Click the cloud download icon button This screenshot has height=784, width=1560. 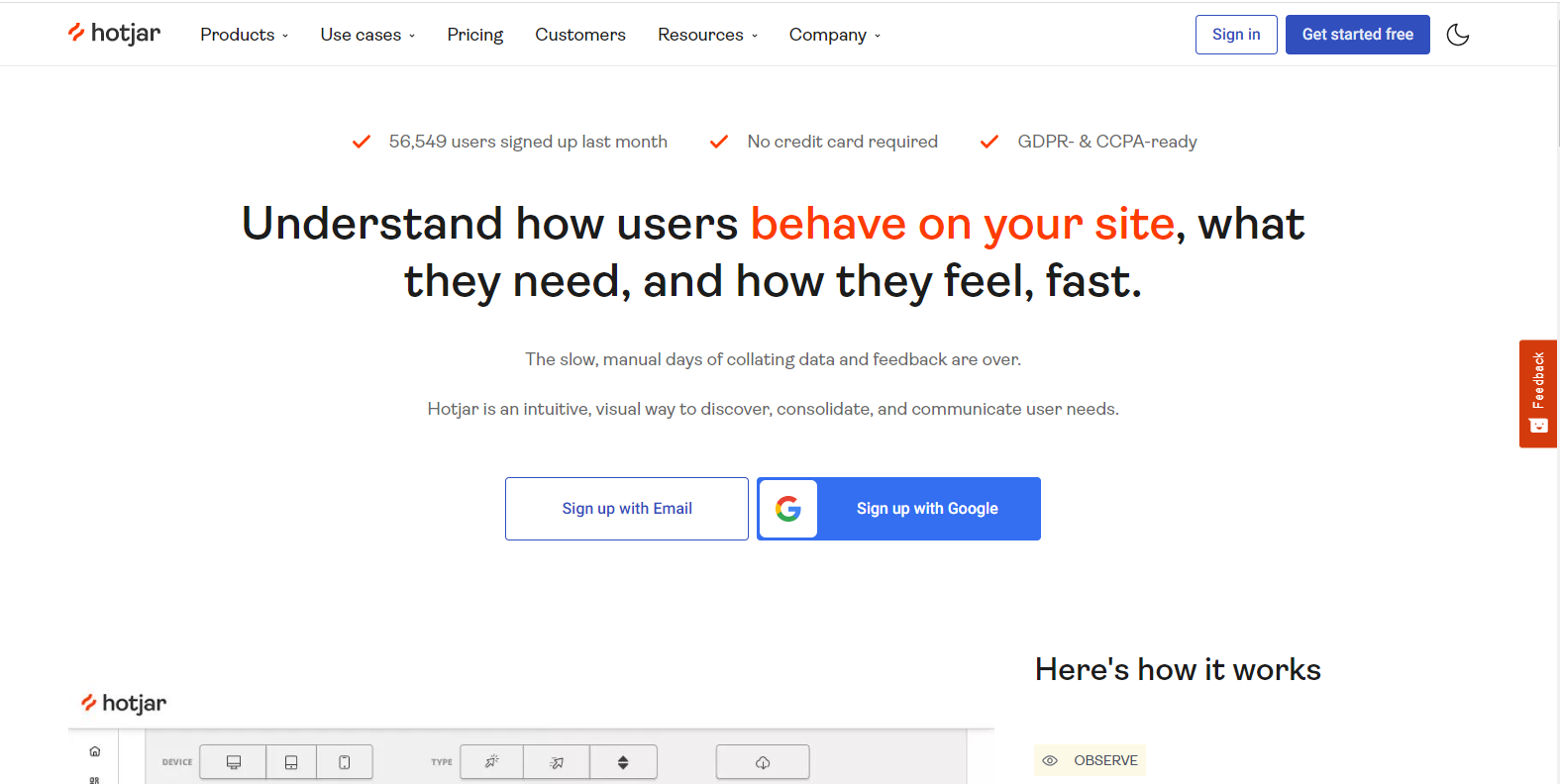763,762
